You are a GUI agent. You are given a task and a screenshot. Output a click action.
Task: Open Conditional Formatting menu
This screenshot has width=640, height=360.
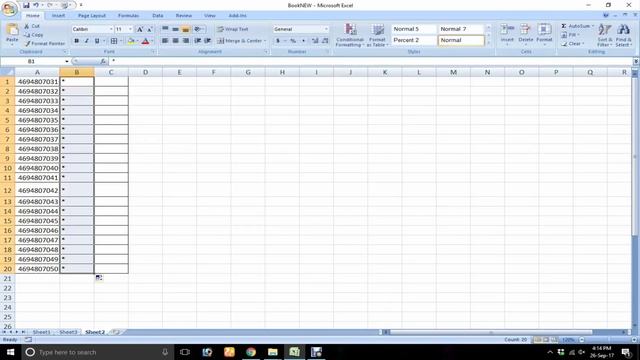350,35
